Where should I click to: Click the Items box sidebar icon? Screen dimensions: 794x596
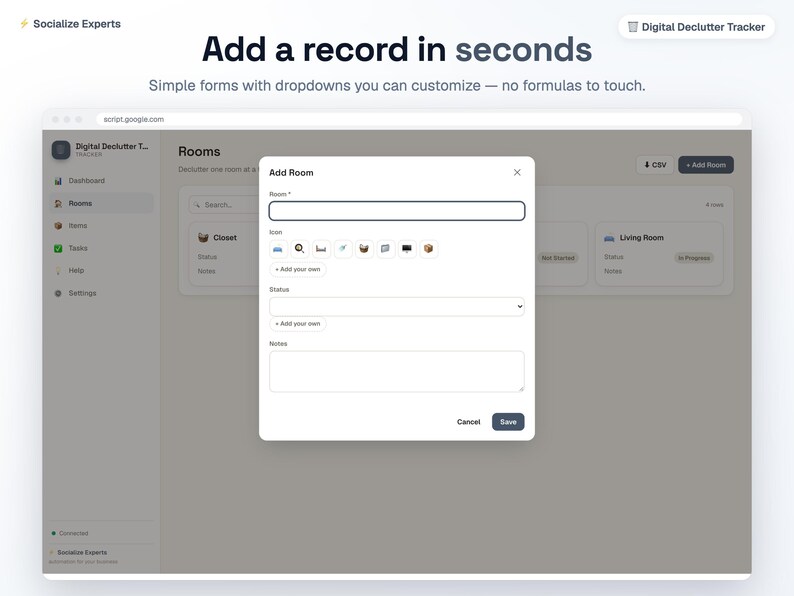(58, 226)
